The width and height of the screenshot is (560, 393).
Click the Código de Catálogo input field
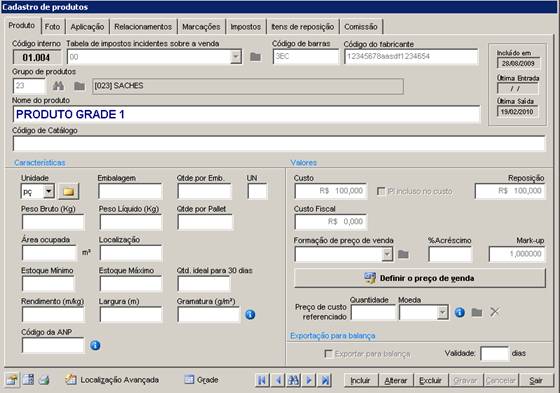[x=279, y=143]
